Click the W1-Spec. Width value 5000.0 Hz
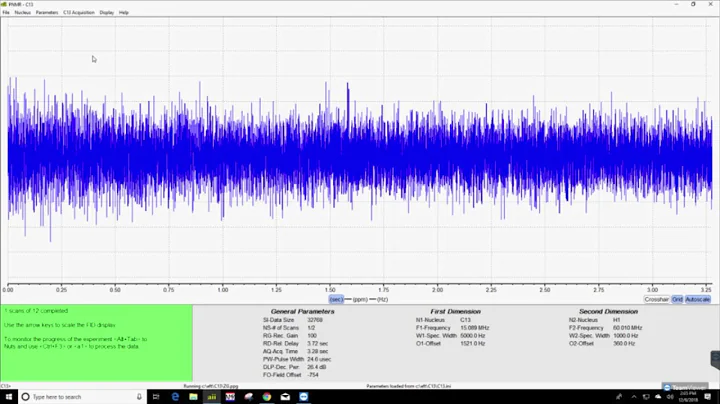Viewport: 720px width, 404px height. click(473, 336)
